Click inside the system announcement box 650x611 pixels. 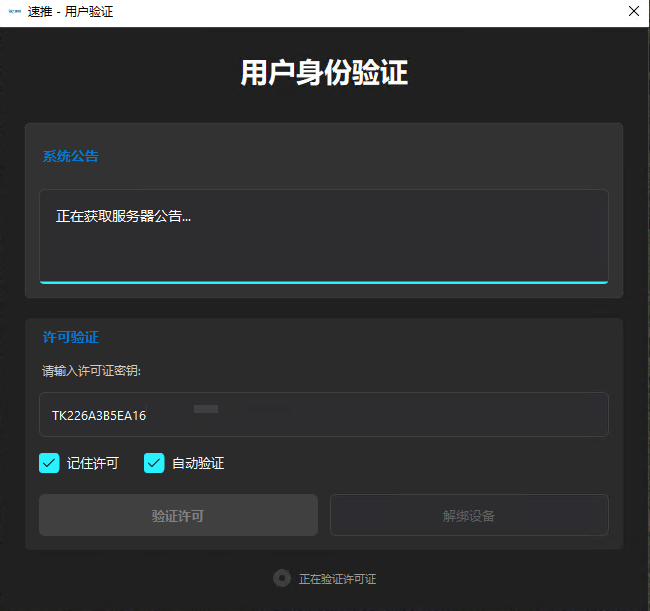tap(324, 245)
